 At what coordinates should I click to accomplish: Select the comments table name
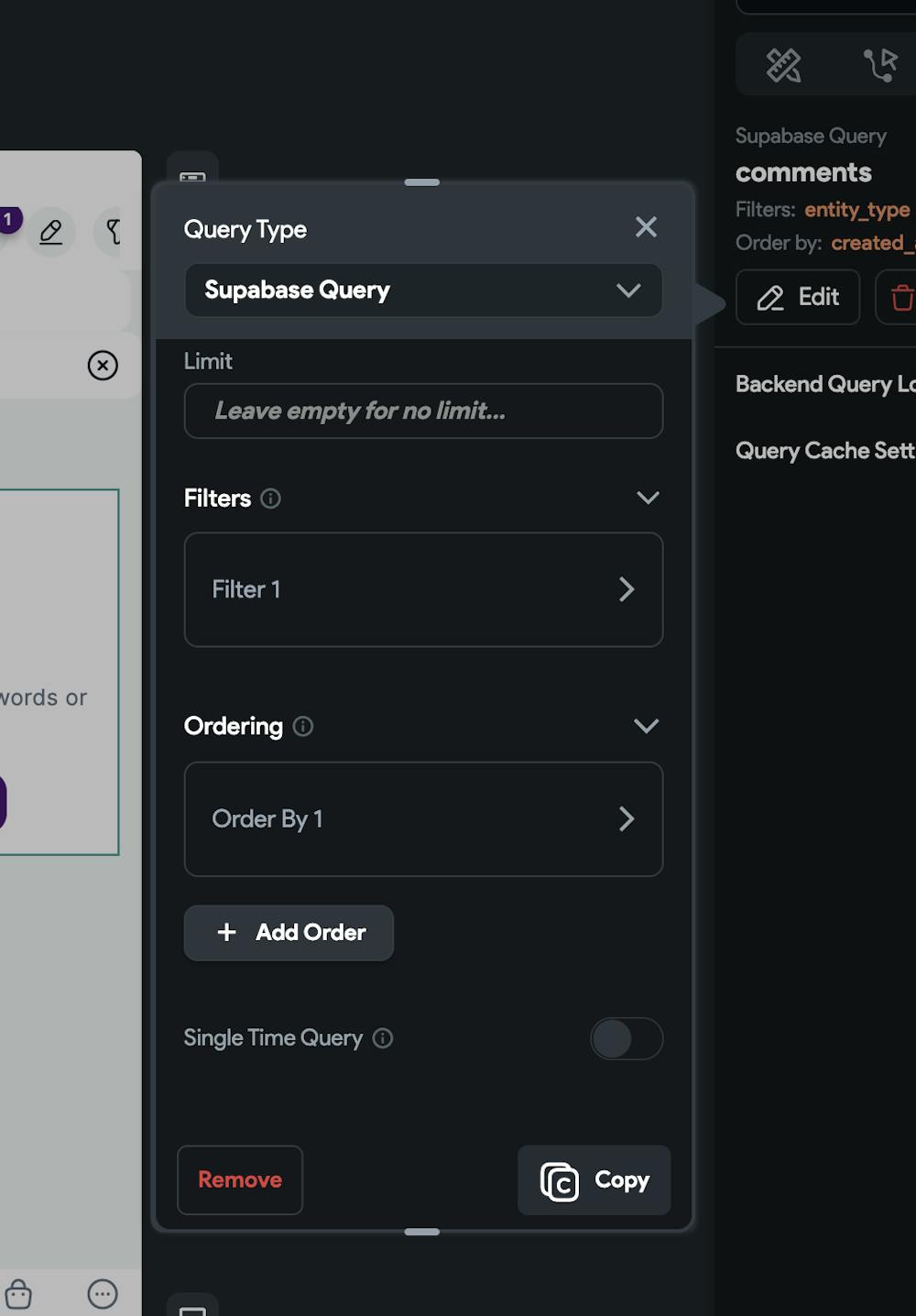point(803,172)
